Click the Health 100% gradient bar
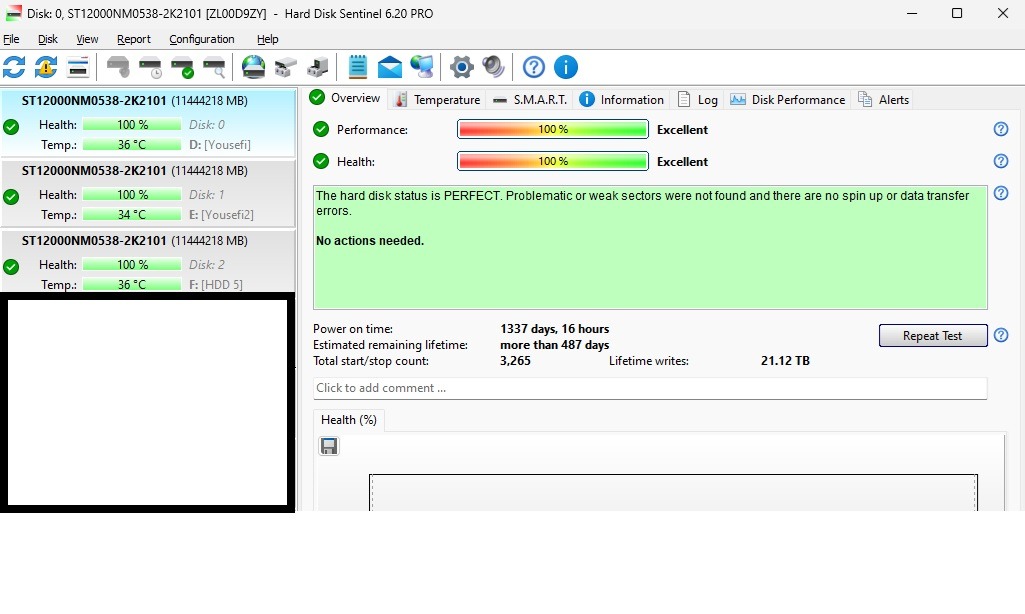 (552, 161)
